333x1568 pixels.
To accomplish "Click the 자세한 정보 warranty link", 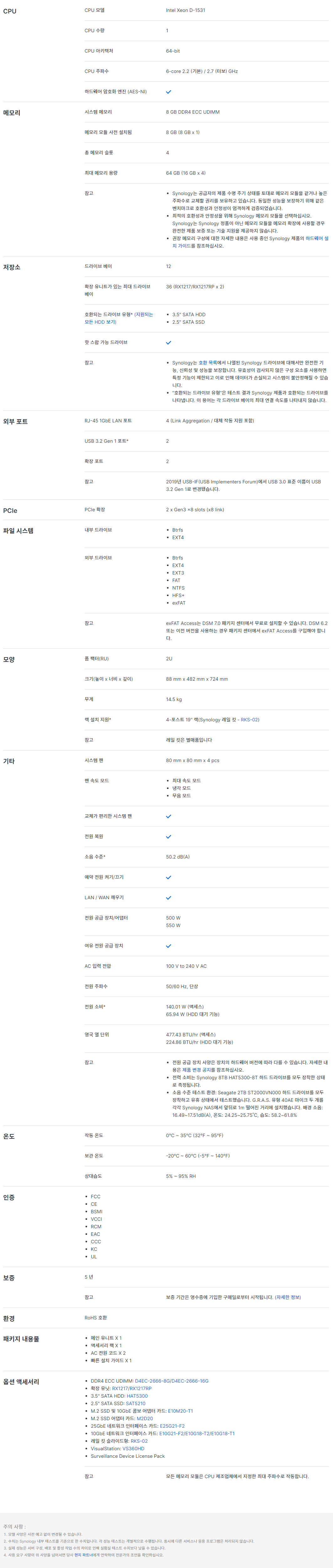I will click(x=287, y=1297).
